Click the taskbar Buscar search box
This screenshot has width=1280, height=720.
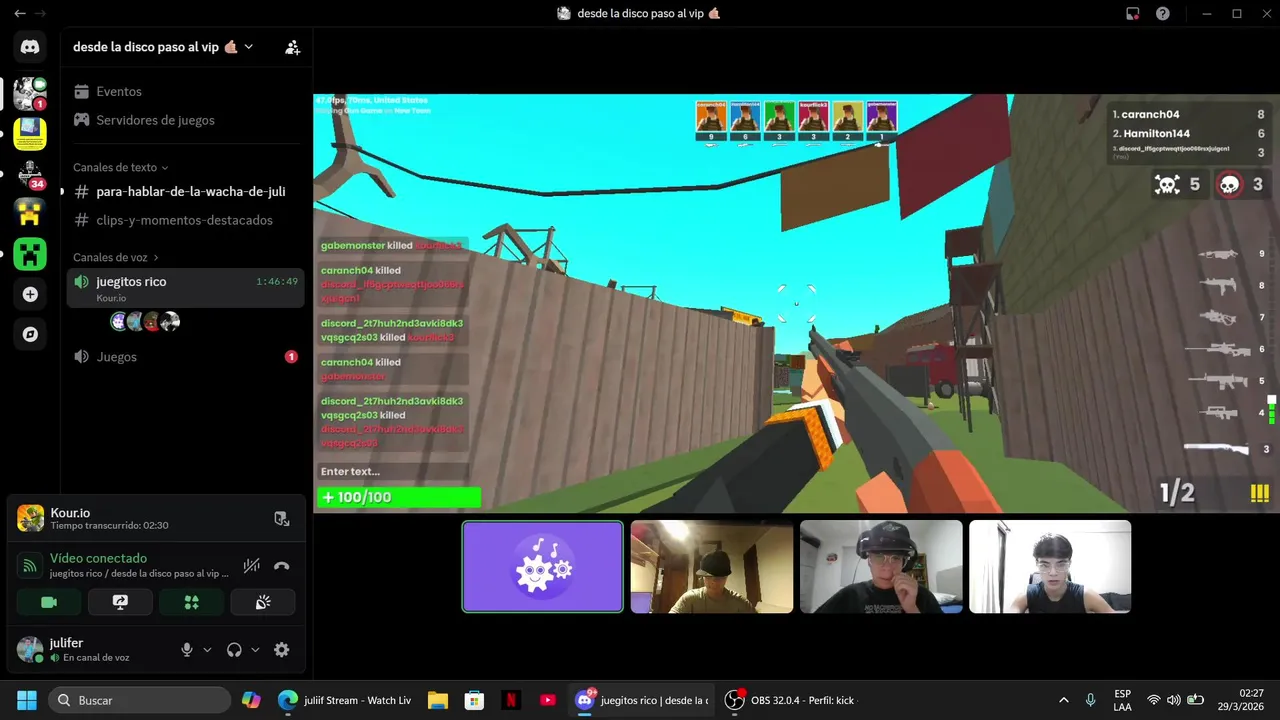[139, 700]
